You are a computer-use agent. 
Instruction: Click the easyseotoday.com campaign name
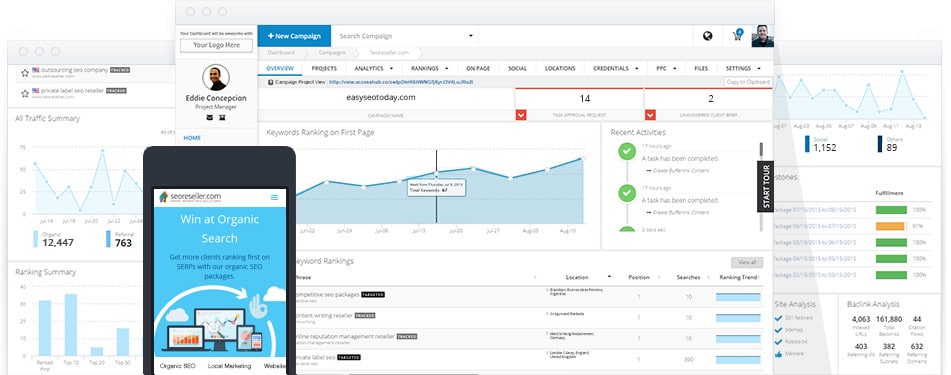pos(380,97)
